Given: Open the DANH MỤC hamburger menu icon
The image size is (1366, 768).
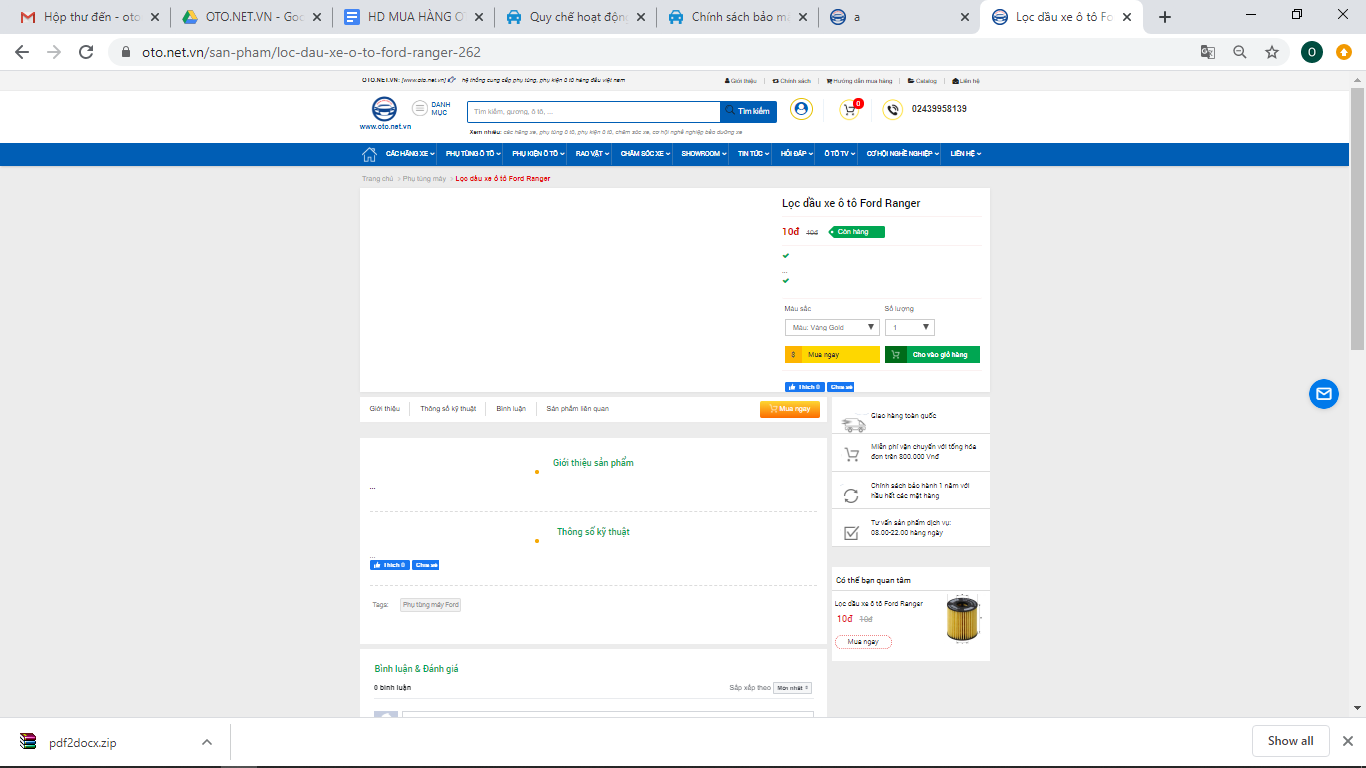Looking at the screenshot, I should 420,108.
